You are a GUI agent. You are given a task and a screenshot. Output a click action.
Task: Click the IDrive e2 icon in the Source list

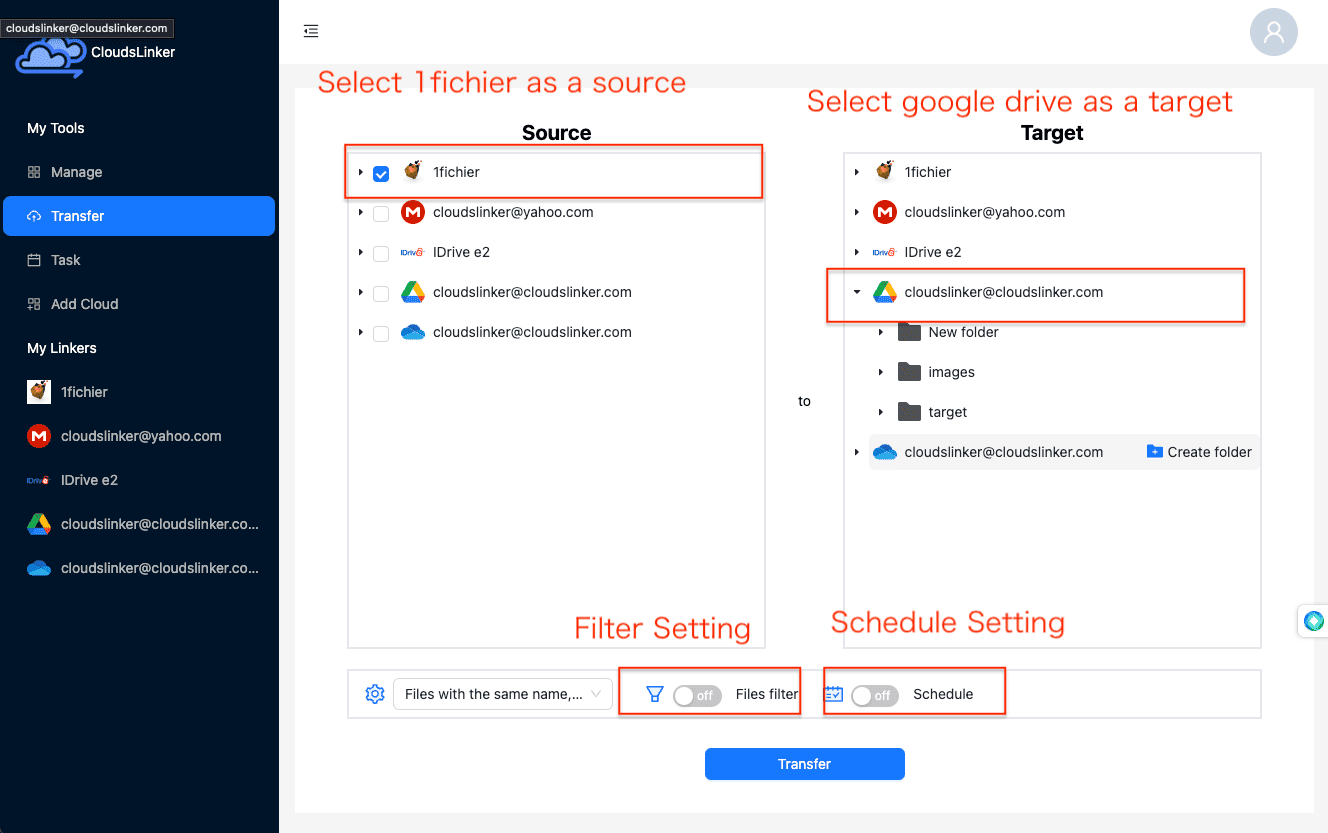(412, 252)
